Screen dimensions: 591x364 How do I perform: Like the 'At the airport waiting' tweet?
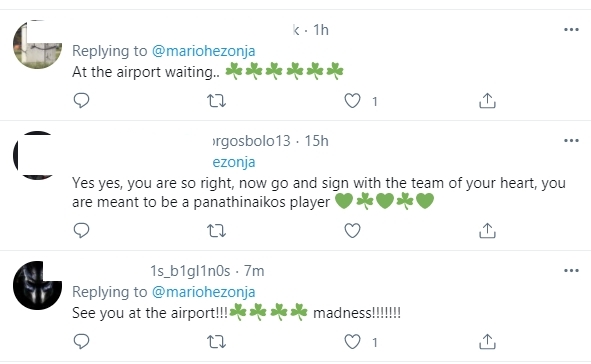(352, 101)
